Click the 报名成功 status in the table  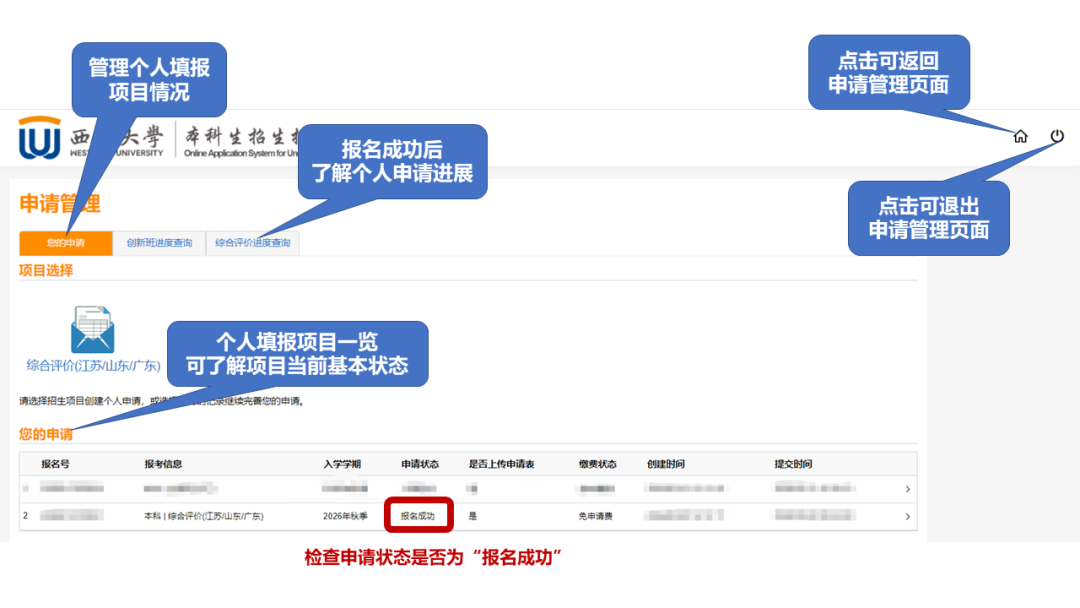pos(418,516)
